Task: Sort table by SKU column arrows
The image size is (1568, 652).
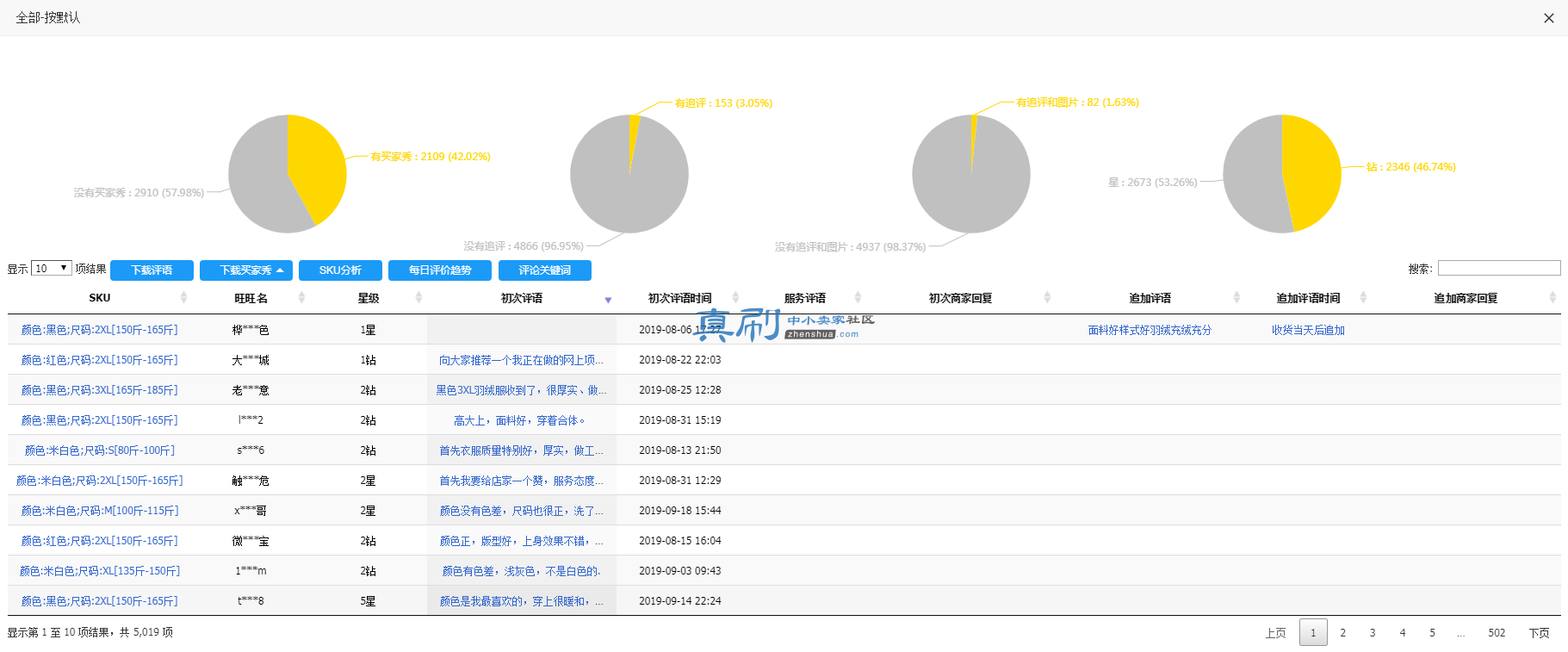Action: (183, 297)
